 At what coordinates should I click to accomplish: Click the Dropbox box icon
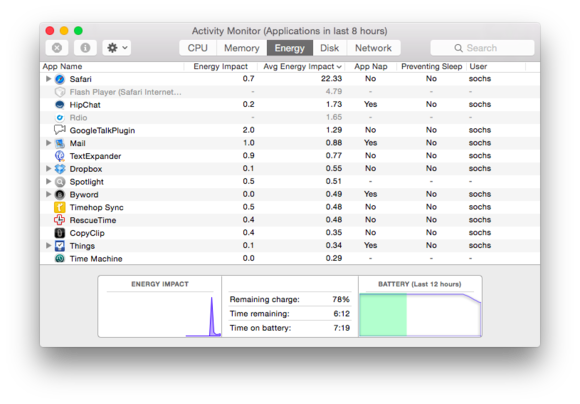point(60,169)
